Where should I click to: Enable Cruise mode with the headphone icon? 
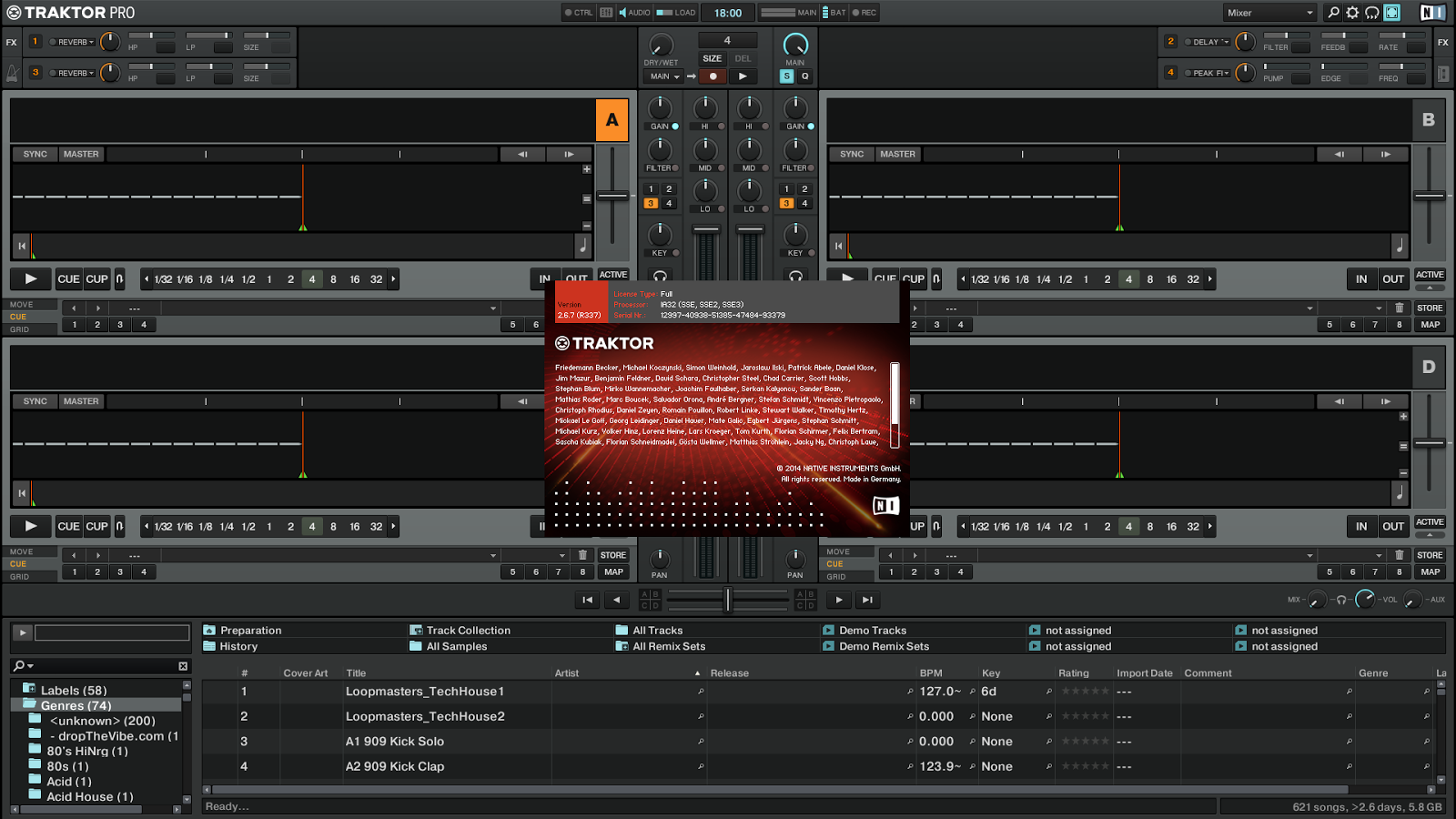[x=1373, y=12]
